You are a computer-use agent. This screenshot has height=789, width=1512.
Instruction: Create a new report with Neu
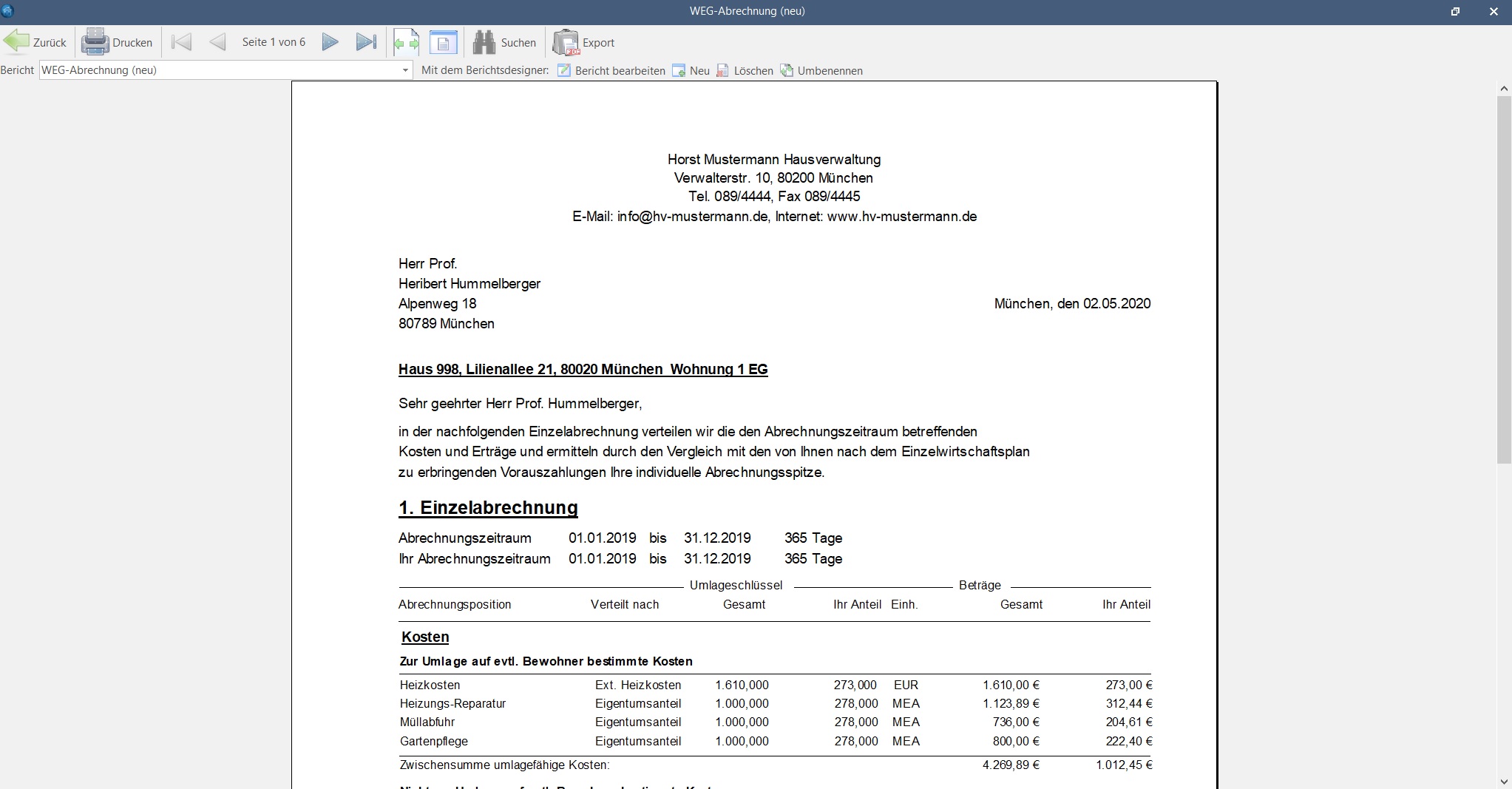tap(691, 70)
